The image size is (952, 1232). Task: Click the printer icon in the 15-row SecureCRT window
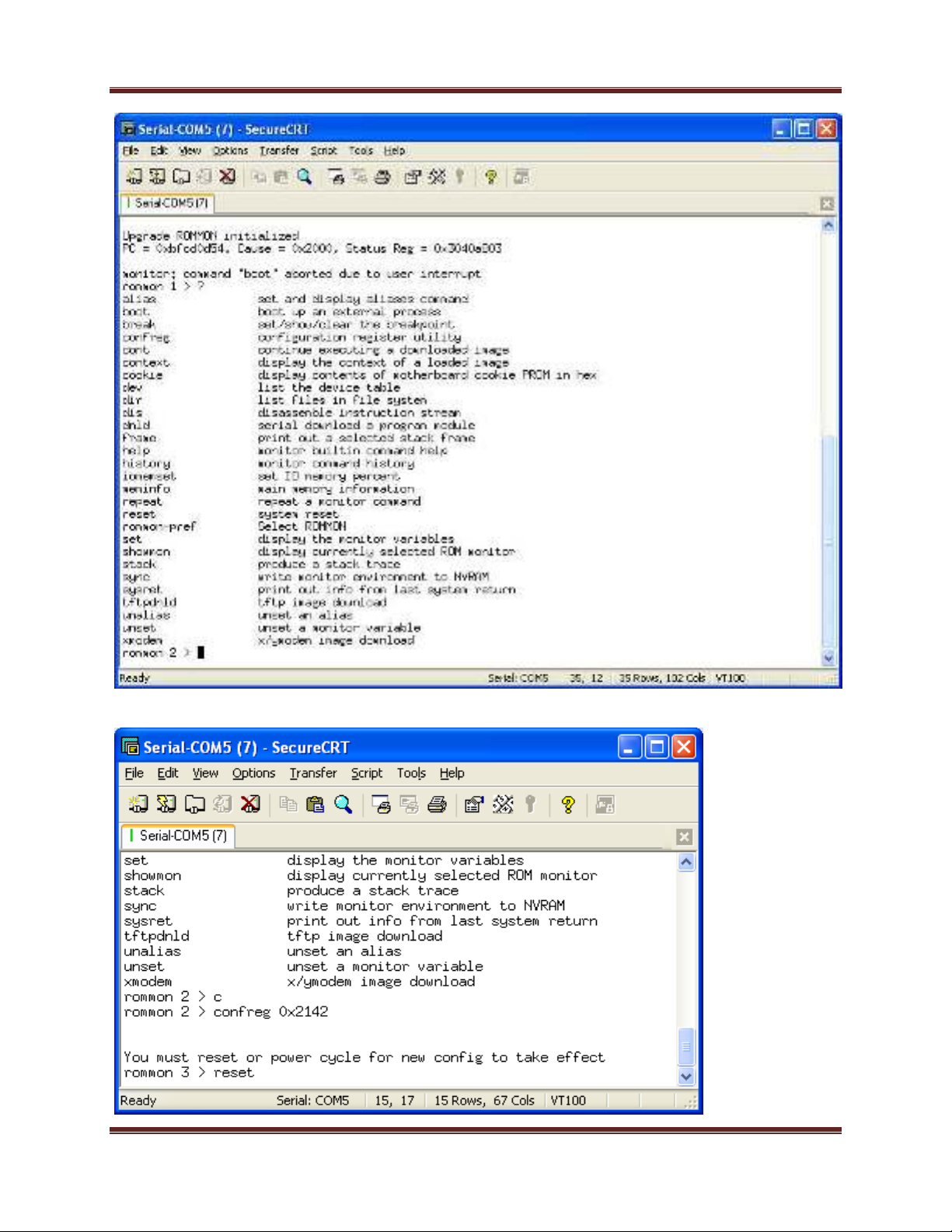point(437,804)
